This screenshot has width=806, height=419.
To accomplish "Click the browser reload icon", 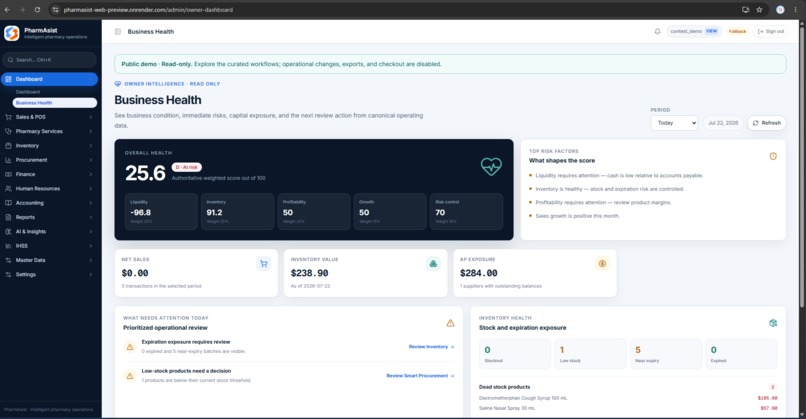I will tap(38, 10).
